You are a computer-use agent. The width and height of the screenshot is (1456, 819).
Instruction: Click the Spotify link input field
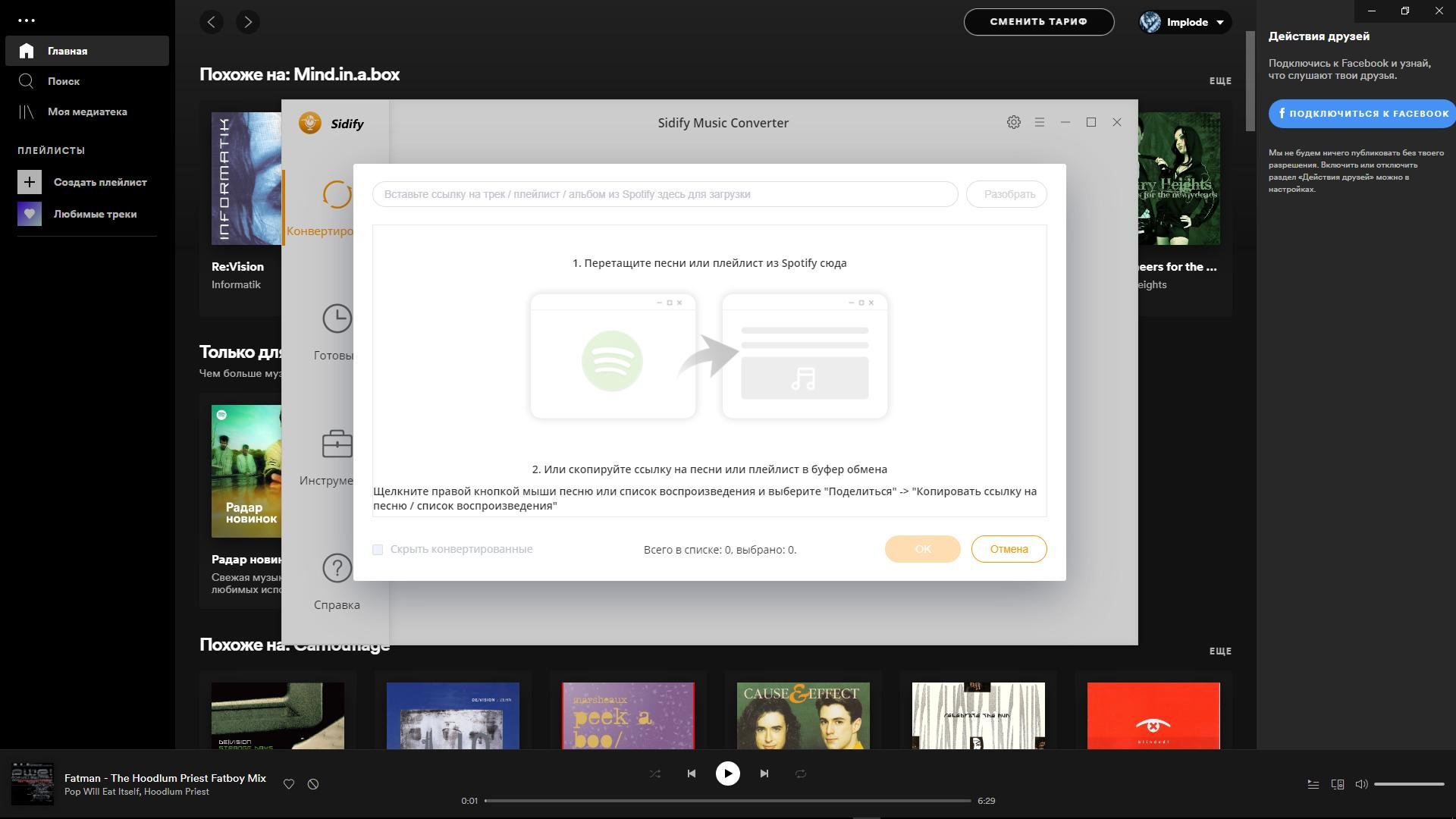click(664, 194)
